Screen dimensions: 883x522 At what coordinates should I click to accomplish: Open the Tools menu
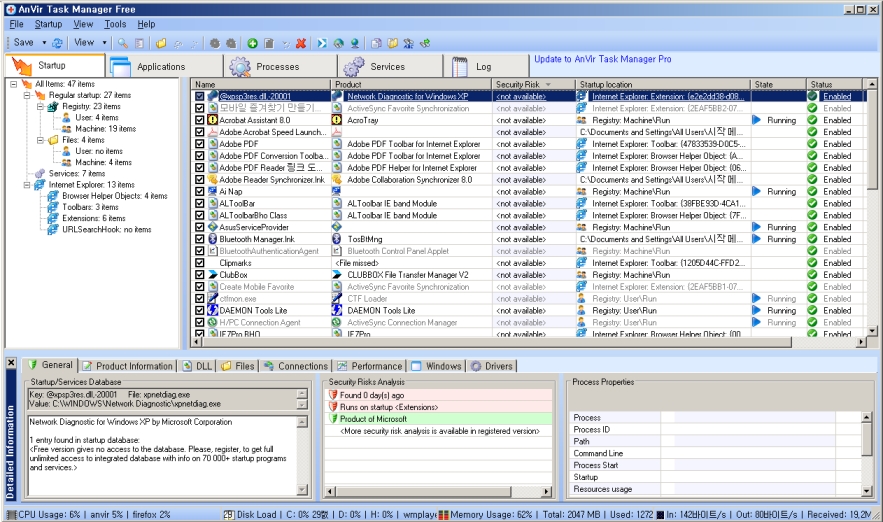115,24
